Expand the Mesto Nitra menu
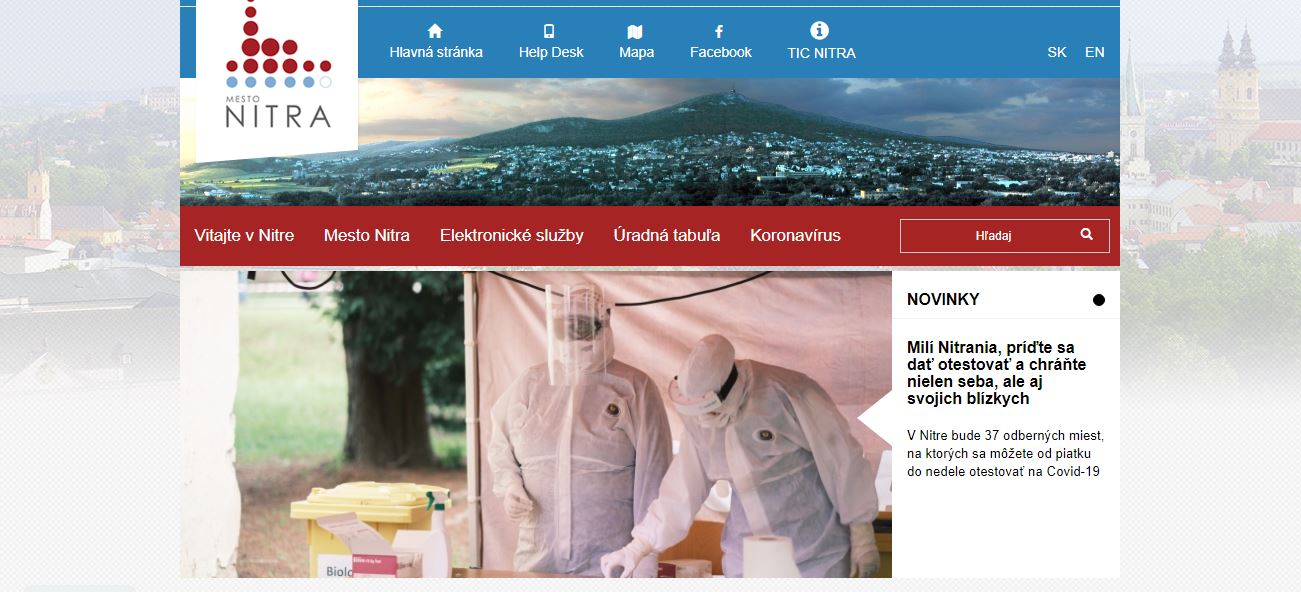This screenshot has height=592, width=1301. pos(367,236)
